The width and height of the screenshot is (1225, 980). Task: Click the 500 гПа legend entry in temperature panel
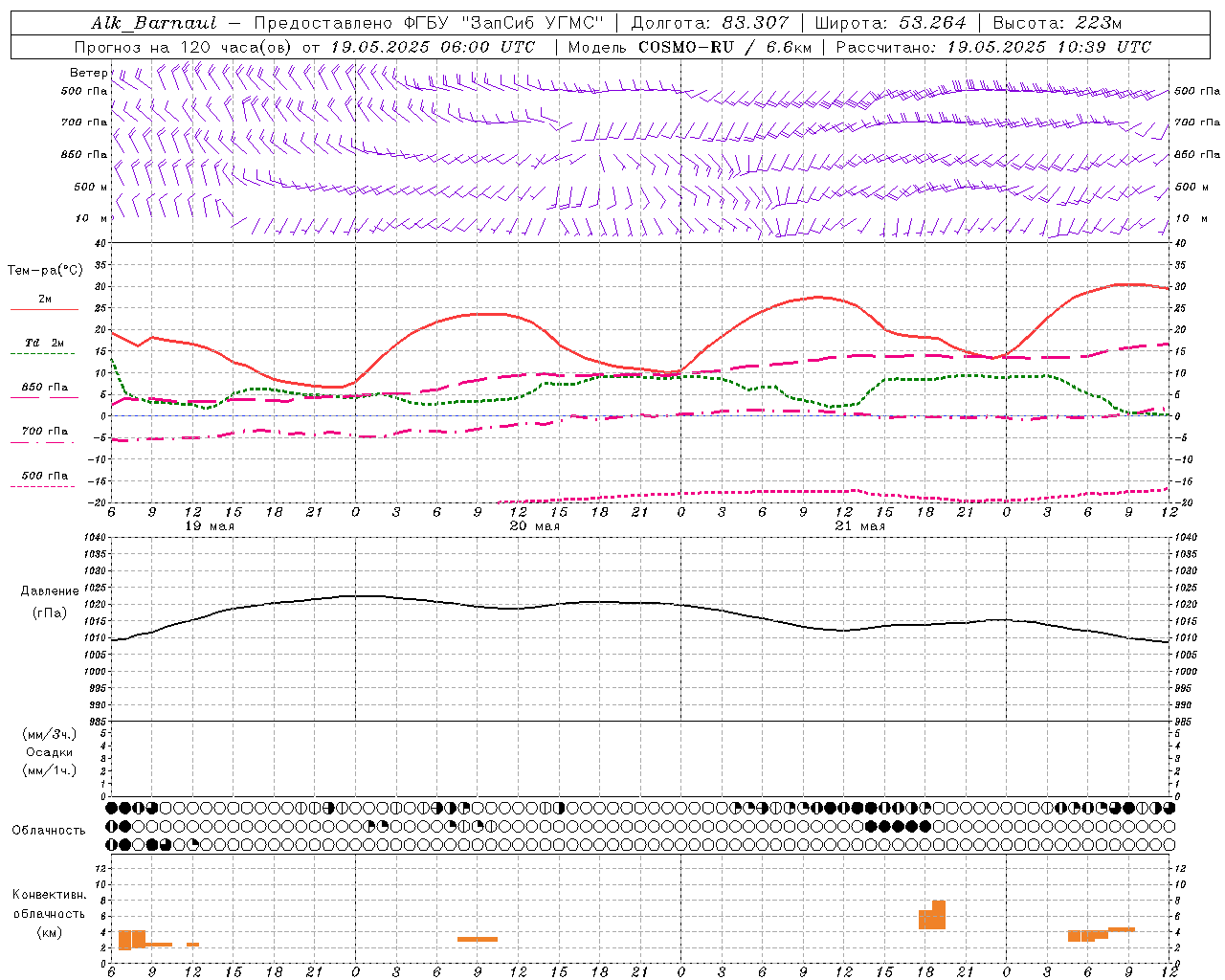45,475
